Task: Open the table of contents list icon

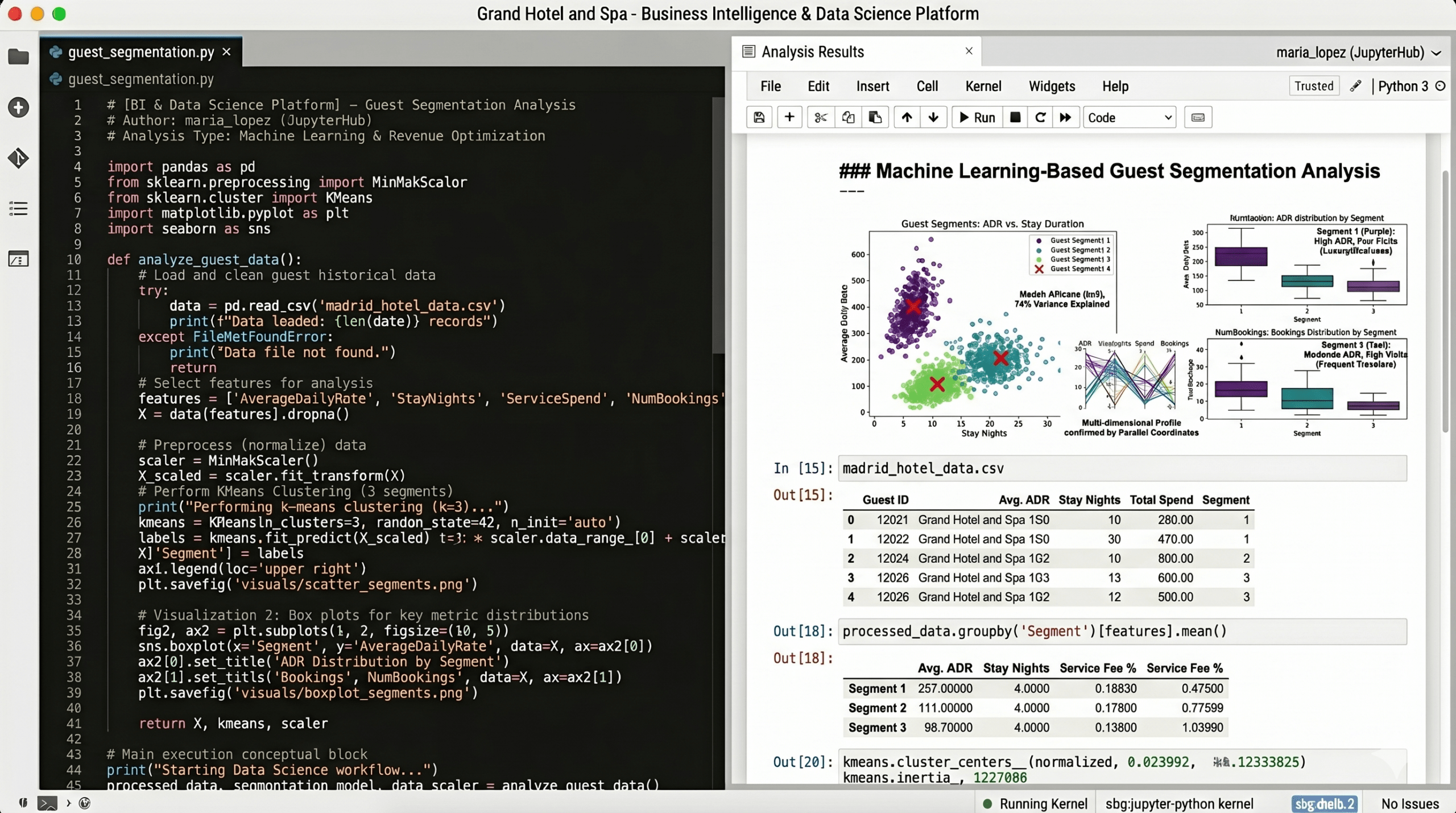Action: click(18, 209)
